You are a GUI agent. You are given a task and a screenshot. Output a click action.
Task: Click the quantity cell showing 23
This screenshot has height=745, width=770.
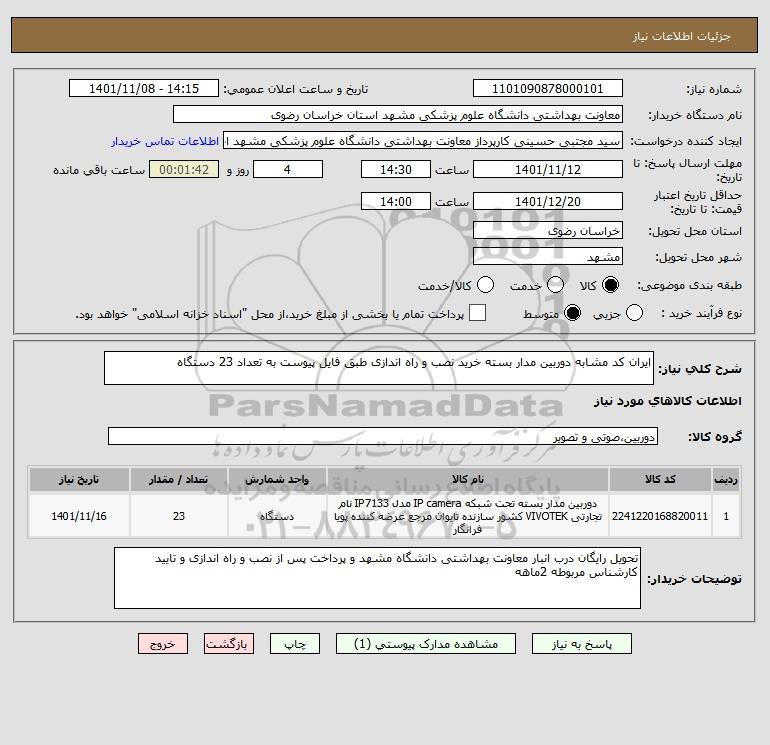[179, 516]
